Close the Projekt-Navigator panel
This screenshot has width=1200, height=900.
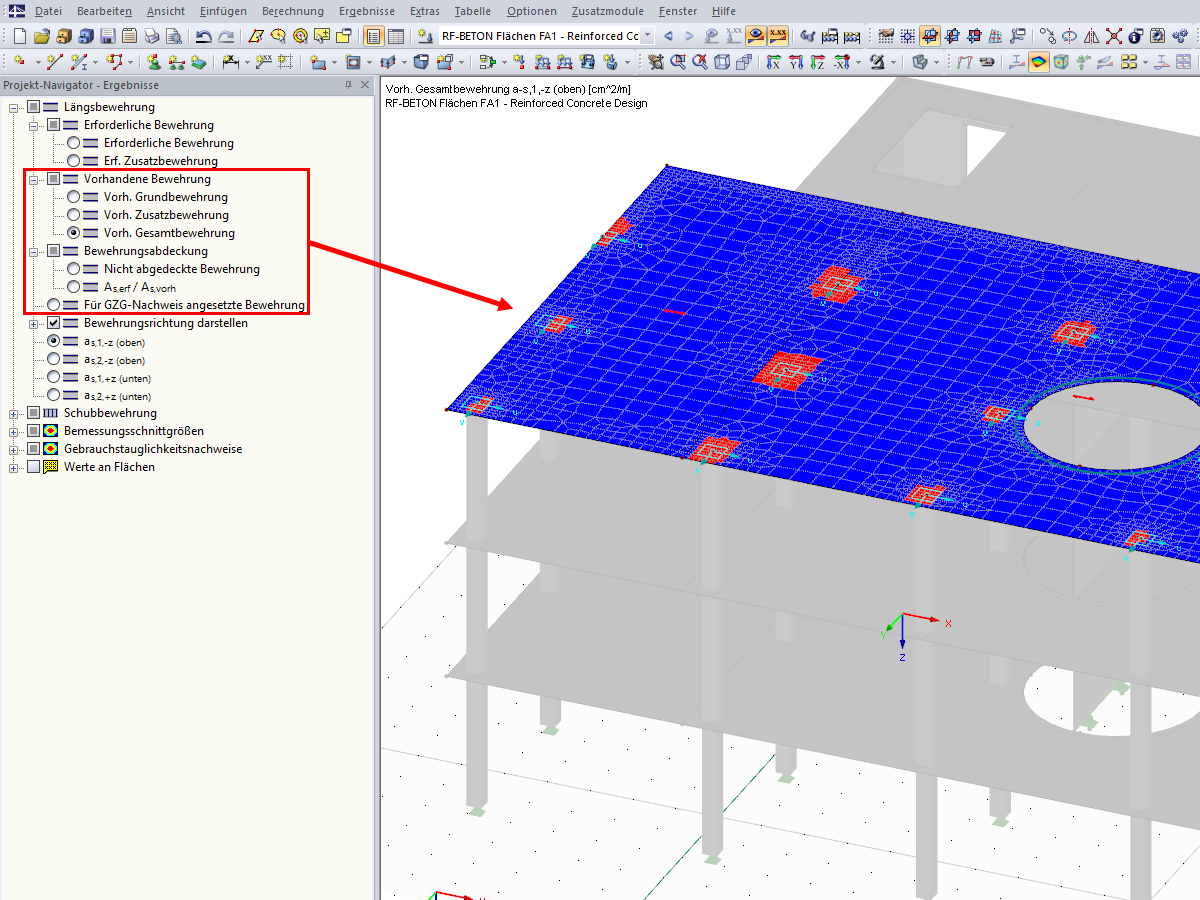364,86
